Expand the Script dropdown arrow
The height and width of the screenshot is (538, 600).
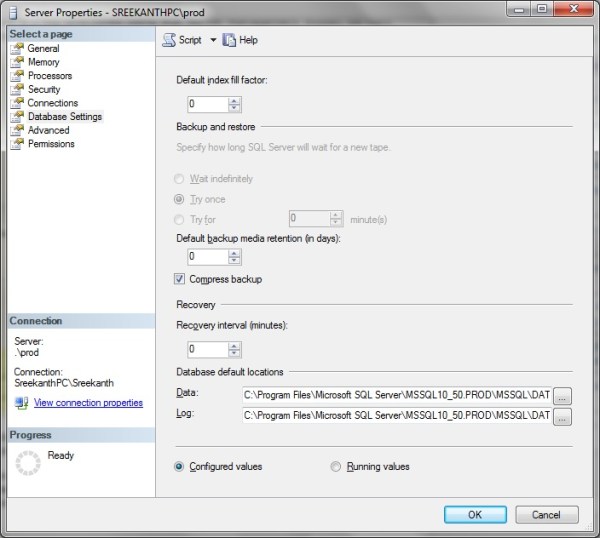point(212,40)
